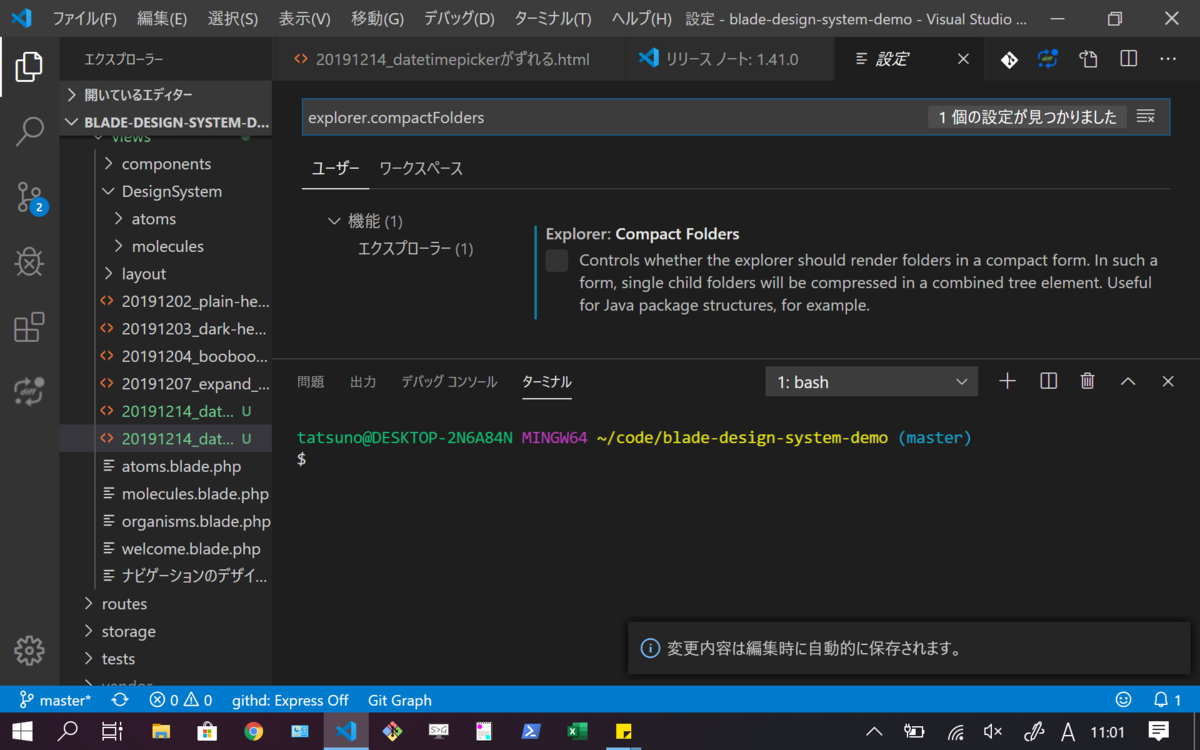Open the Windows Start menu
Viewport: 1200px width, 750px height.
pyautogui.click(x=22, y=731)
